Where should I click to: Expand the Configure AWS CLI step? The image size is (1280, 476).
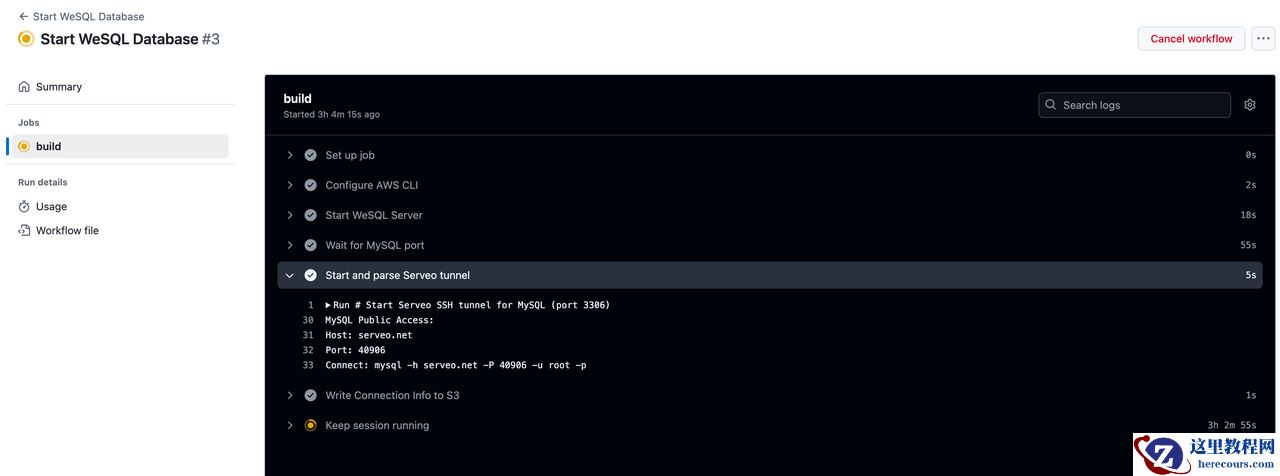(770, 185)
